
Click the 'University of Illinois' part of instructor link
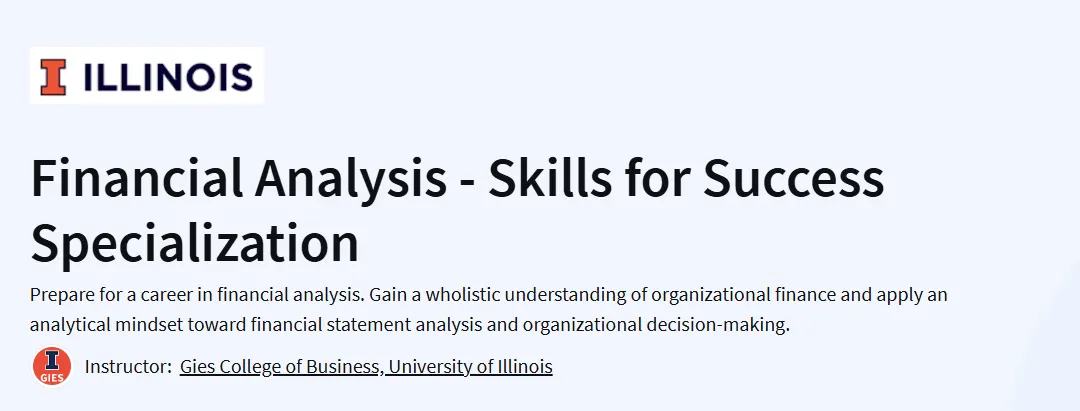pos(470,367)
